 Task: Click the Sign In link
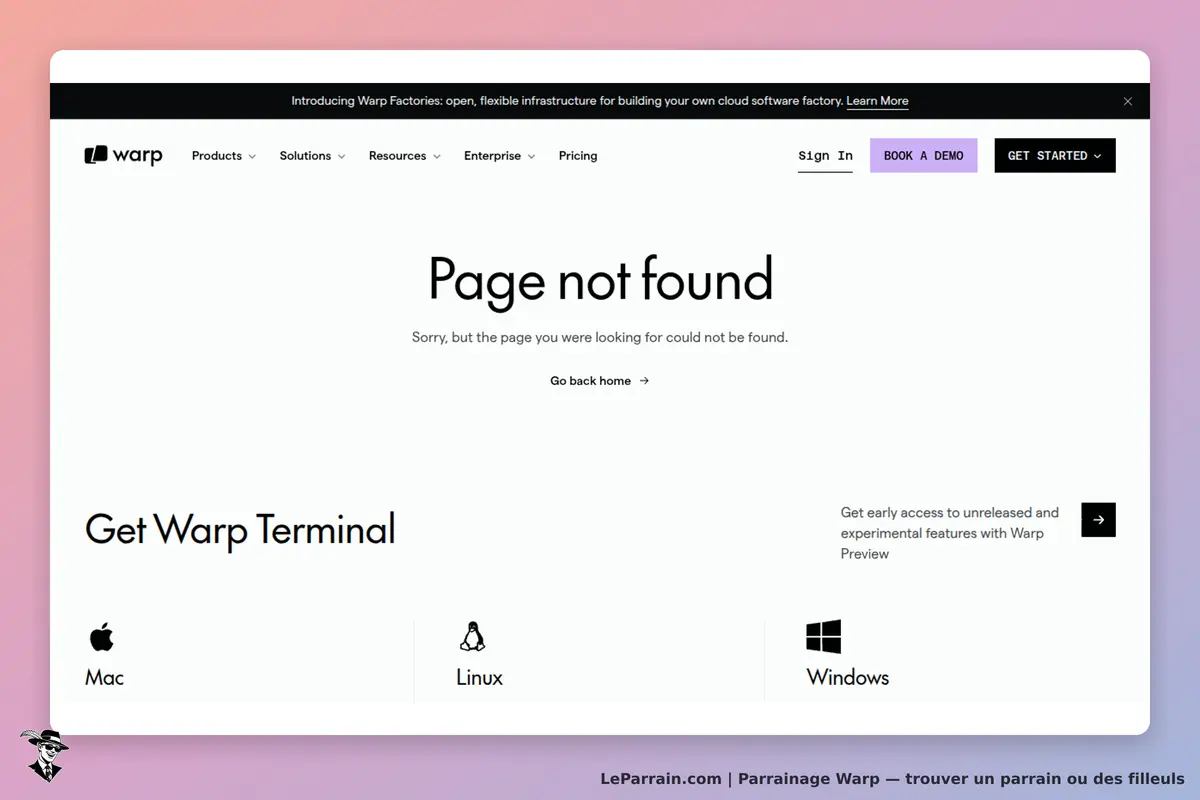coord(825,156)
